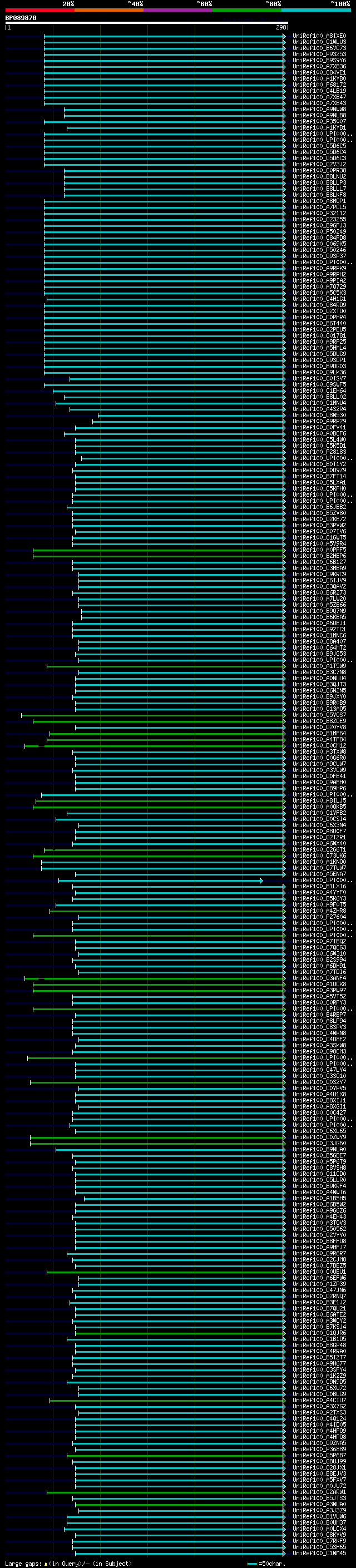
Task: Select label UniRef100_C7RKF9
Action: coord(319,1541)
